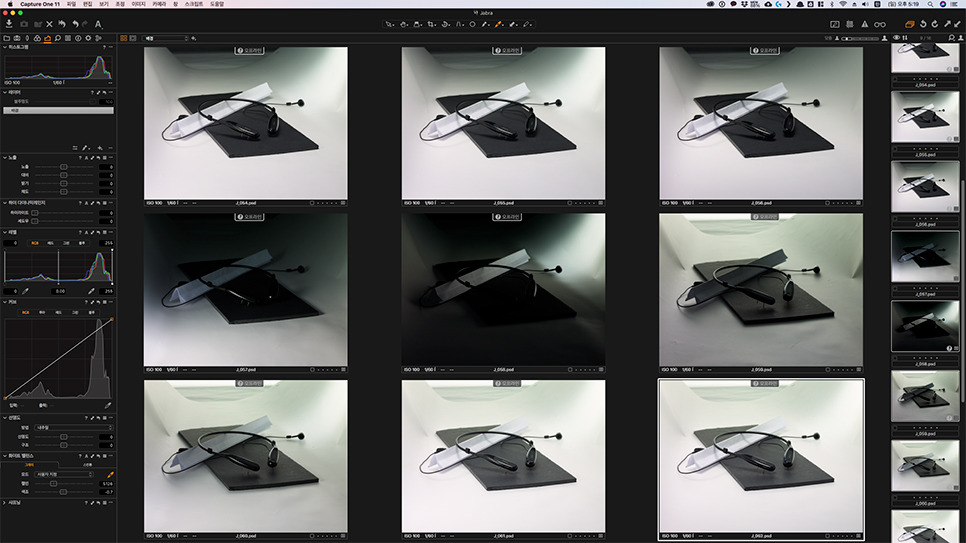Viewport: 966px width, 543px height.
Task: Open the 선명도 method dropdown
Action: 75,427
